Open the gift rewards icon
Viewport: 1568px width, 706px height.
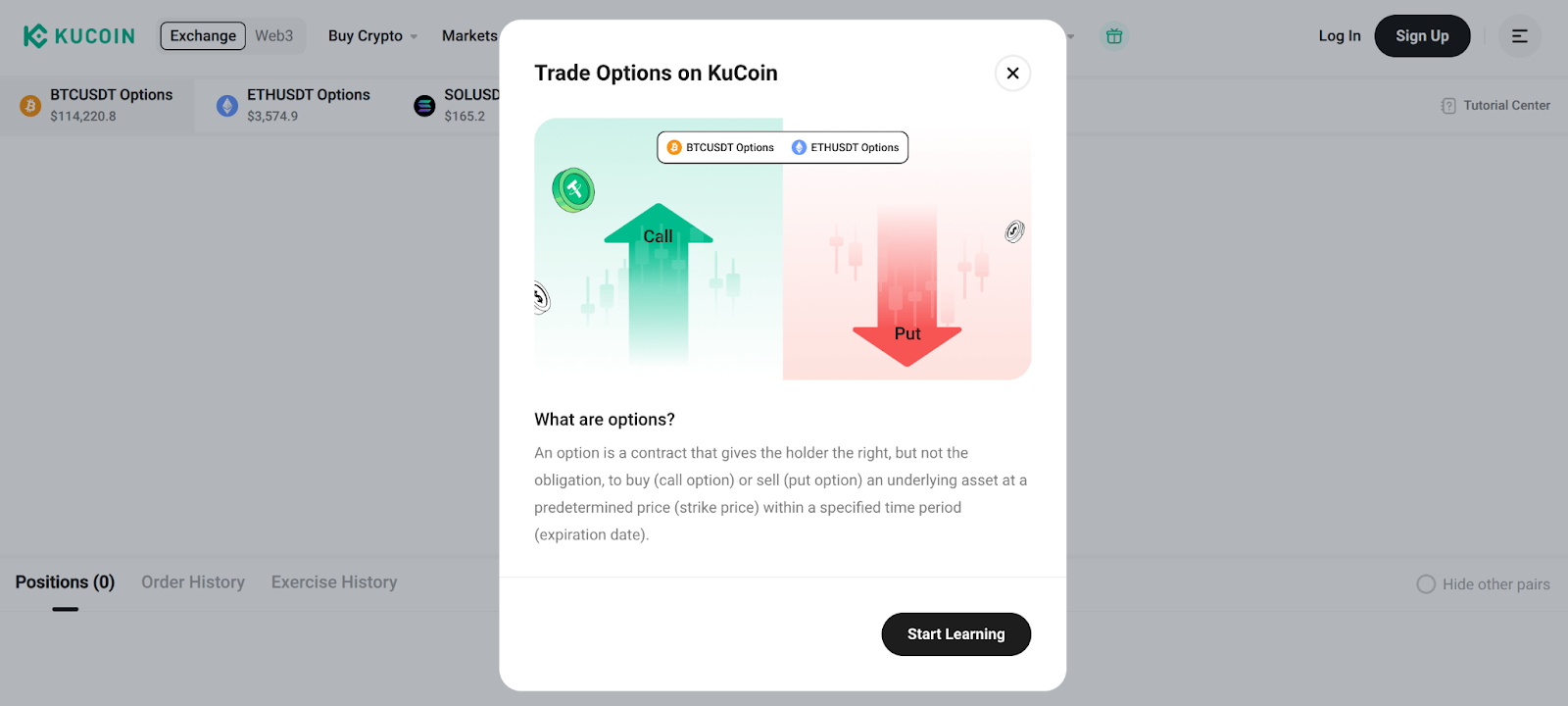[x=1113, y=35]
